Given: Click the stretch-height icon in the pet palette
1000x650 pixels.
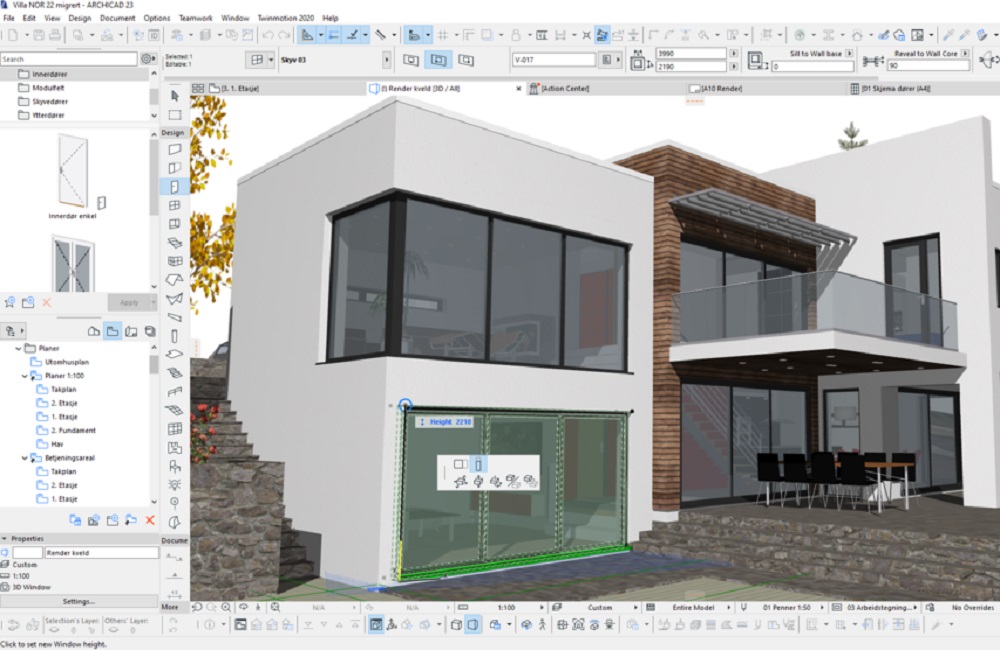Looking at the screenshot, I should pos(478,464).
